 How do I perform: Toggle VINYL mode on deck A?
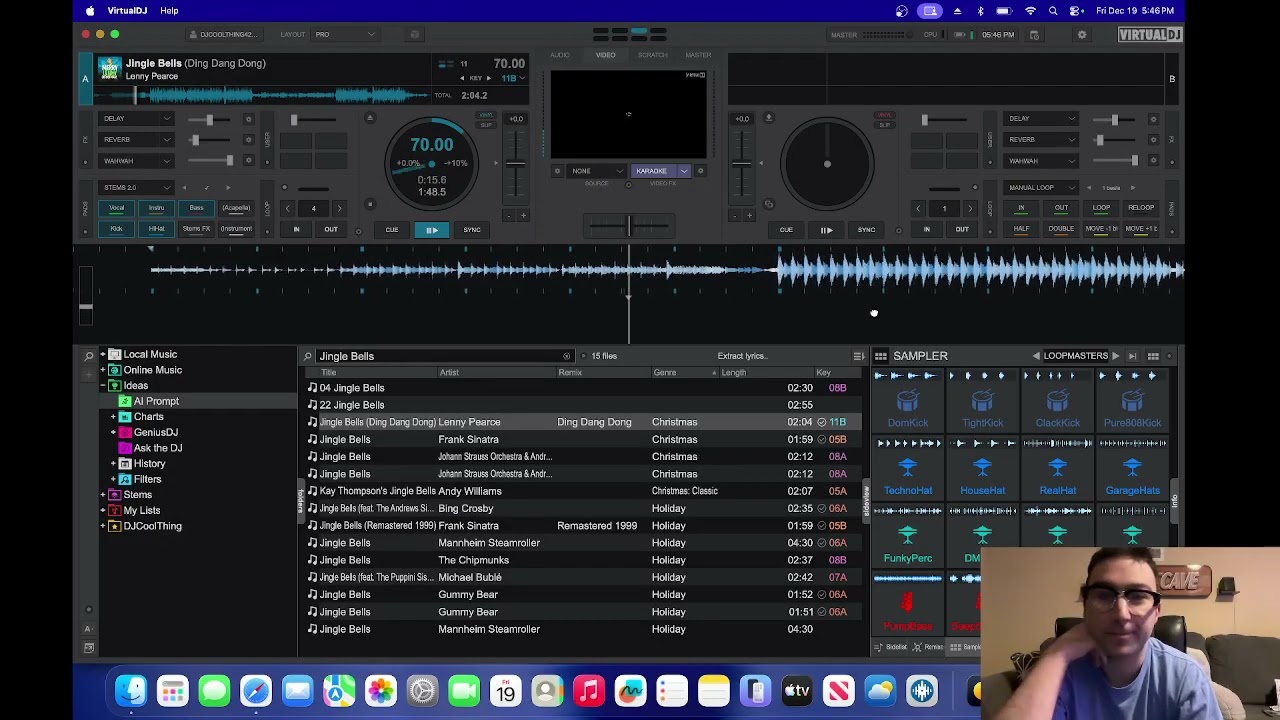pos(486,116)
